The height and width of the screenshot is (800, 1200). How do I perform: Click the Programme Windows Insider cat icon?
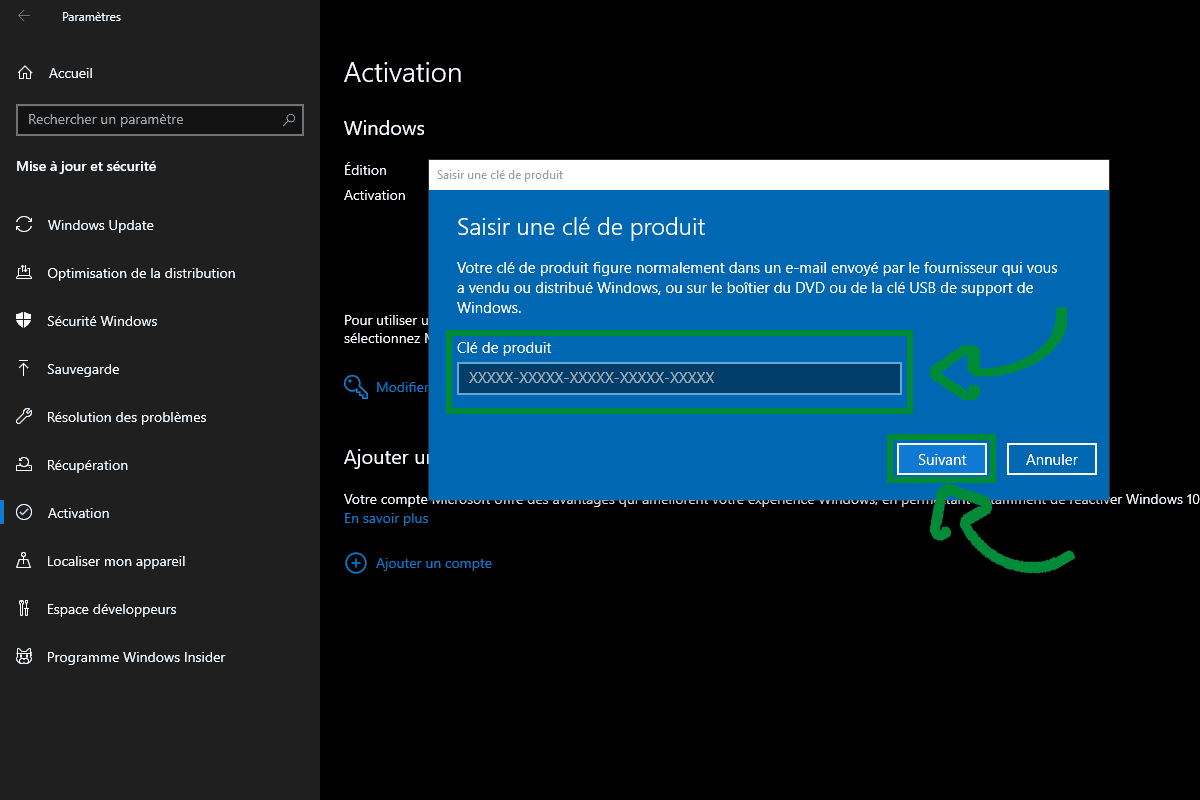(x=24, y=657)
